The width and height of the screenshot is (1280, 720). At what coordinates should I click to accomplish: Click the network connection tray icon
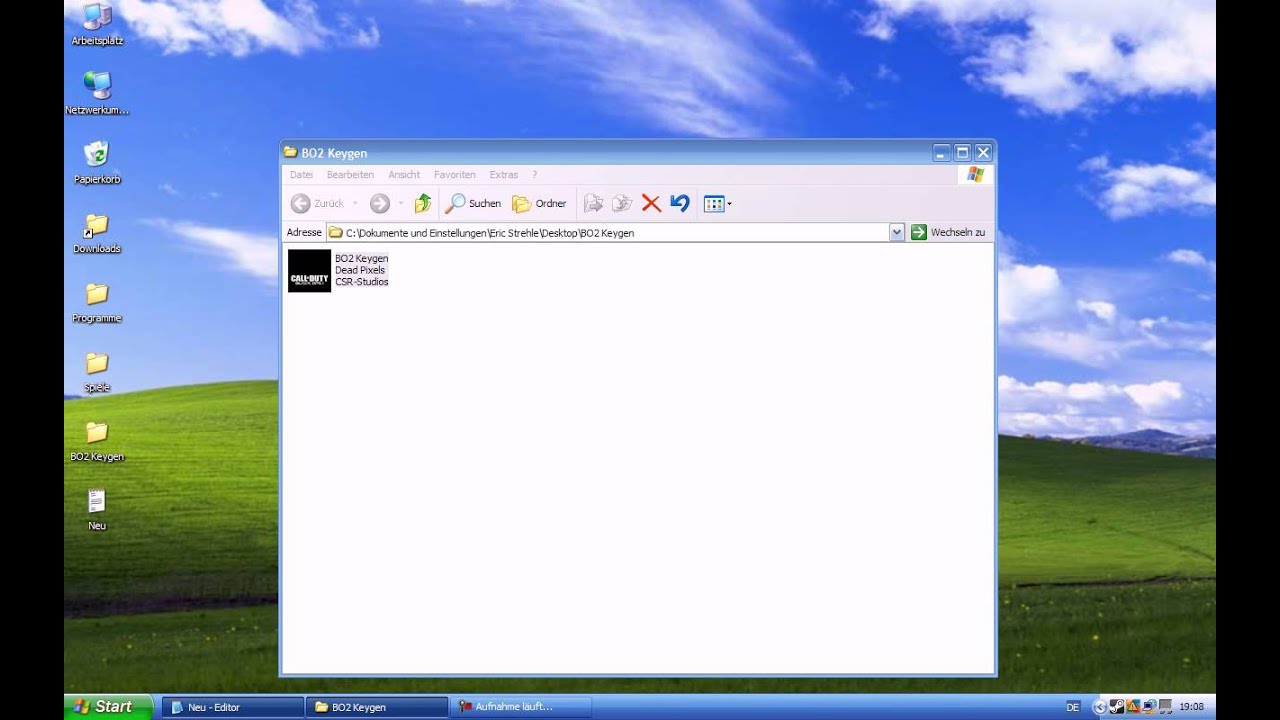[x=1149, y=707]
